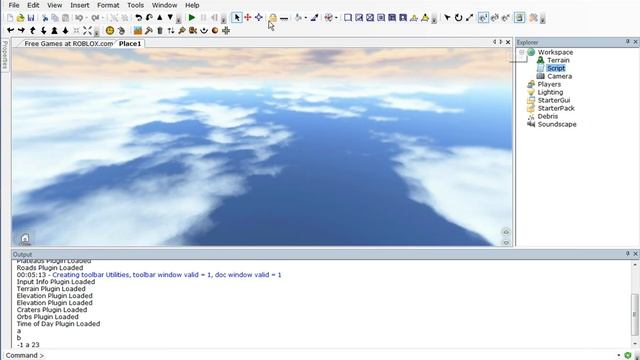Click the Reset button after Pause

[214, 18]
